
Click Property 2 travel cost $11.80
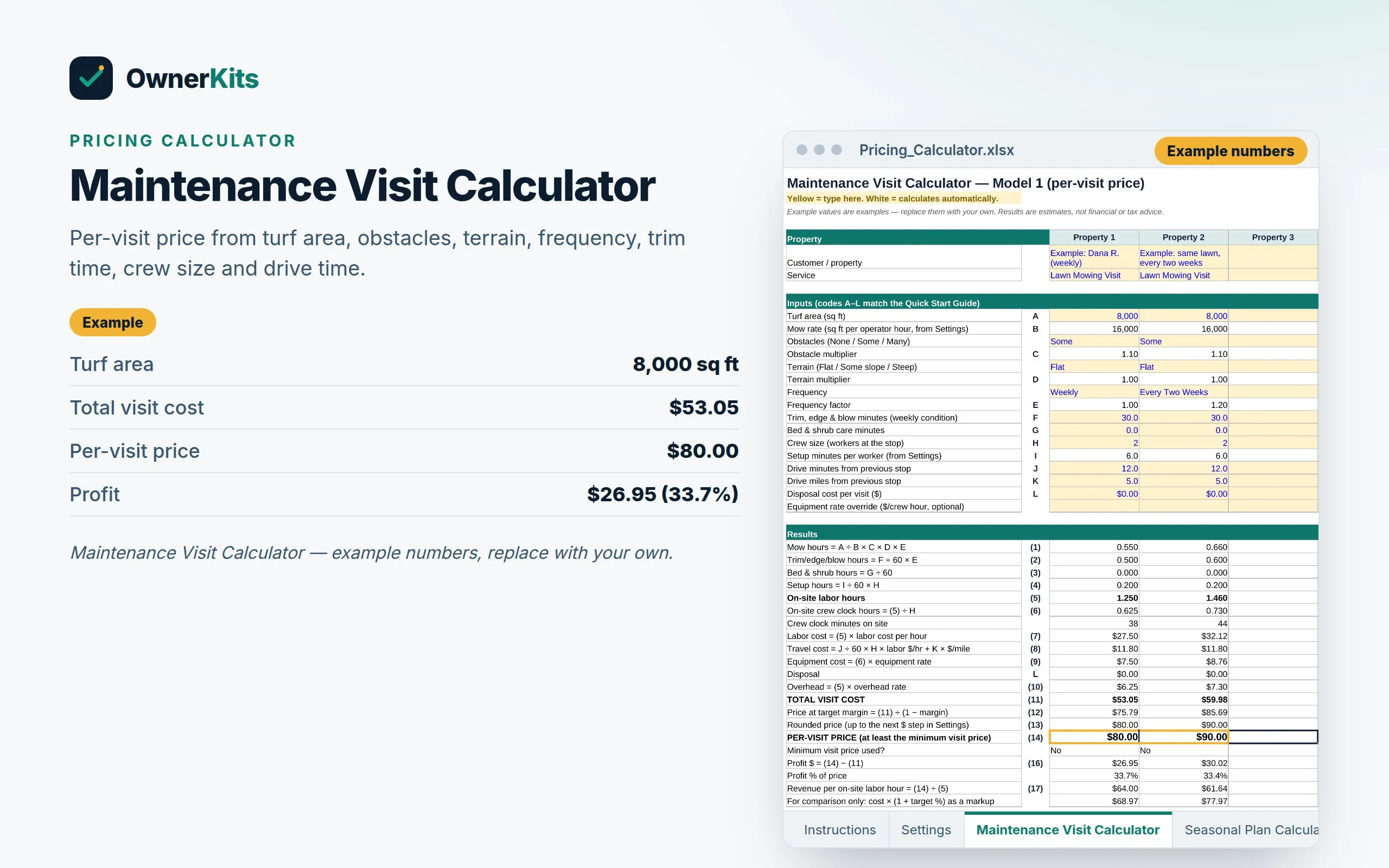(x=1183, y=649)
